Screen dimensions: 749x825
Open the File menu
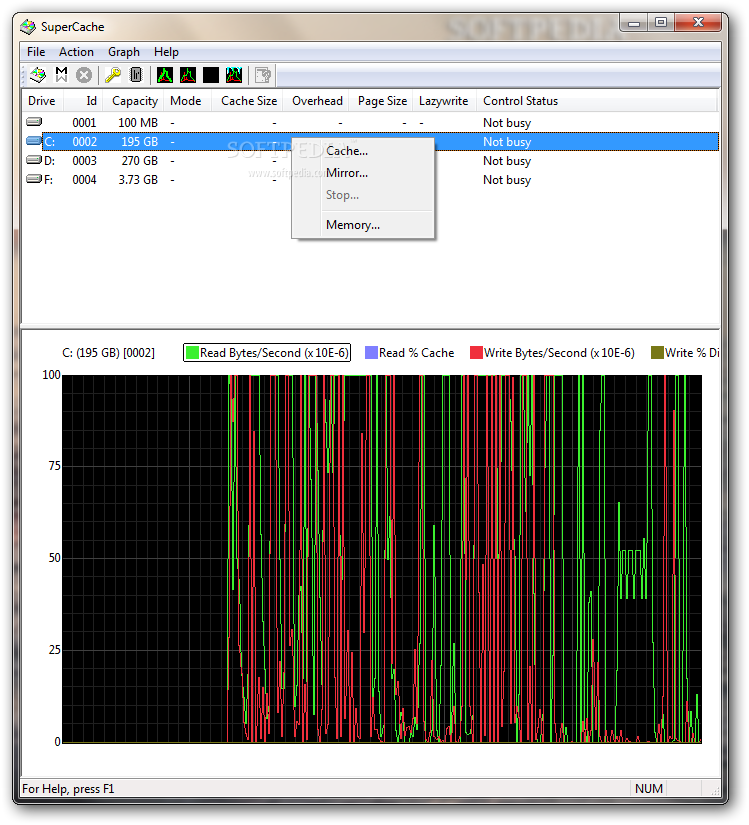point(36,52)
